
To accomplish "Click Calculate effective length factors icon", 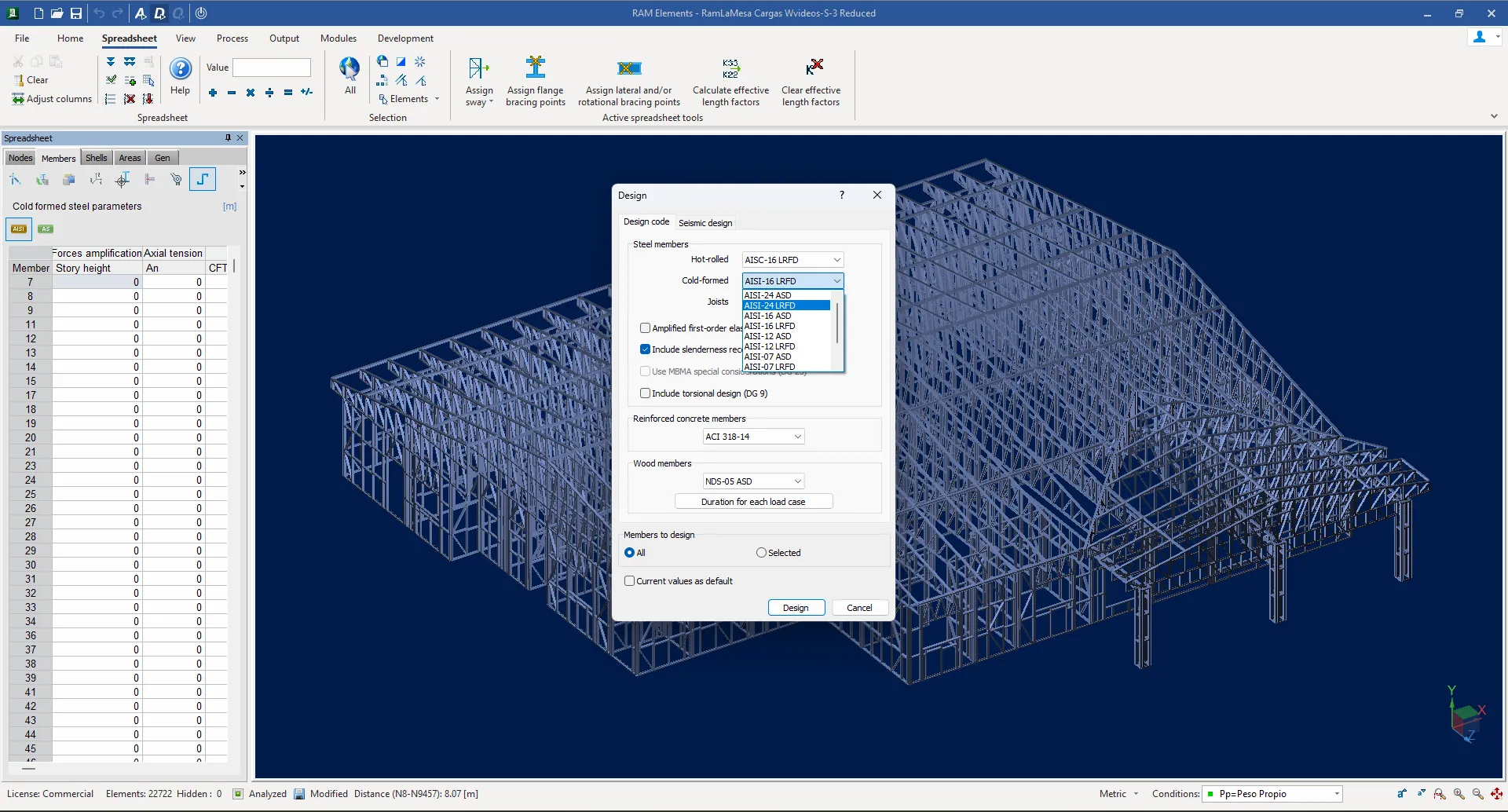I will pos(730,68).
